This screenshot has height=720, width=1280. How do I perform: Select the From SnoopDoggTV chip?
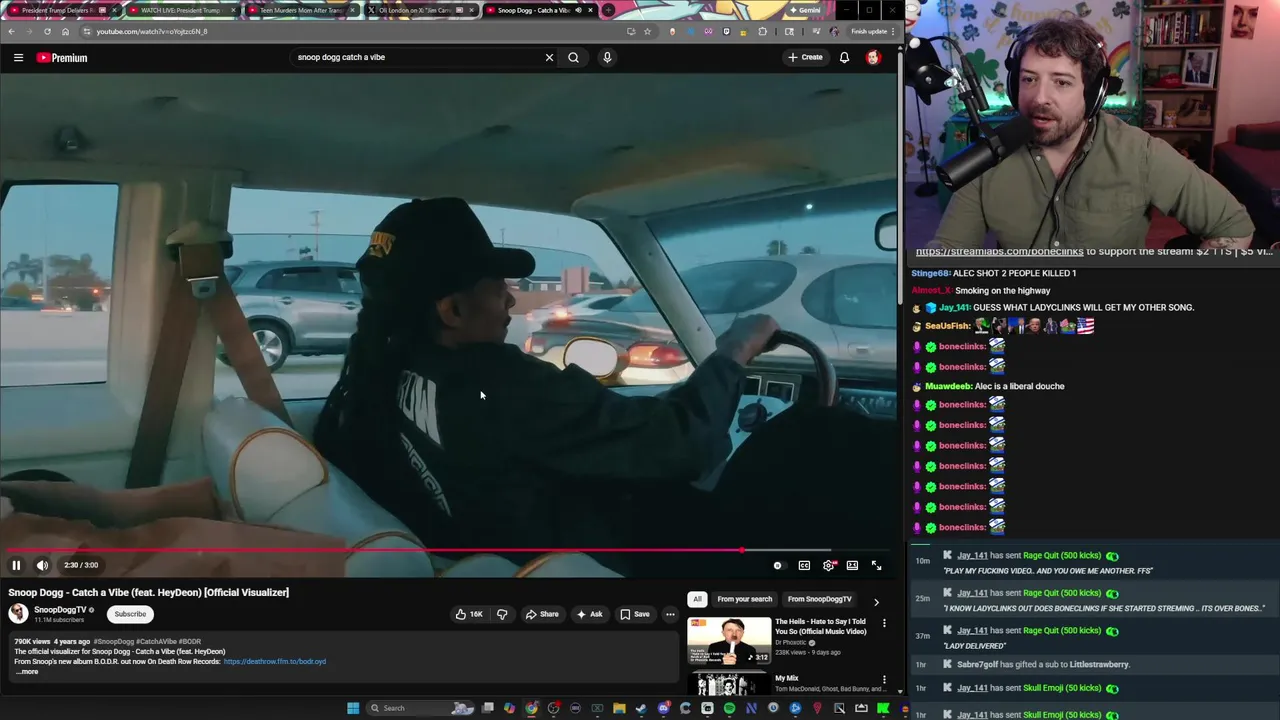820,599
